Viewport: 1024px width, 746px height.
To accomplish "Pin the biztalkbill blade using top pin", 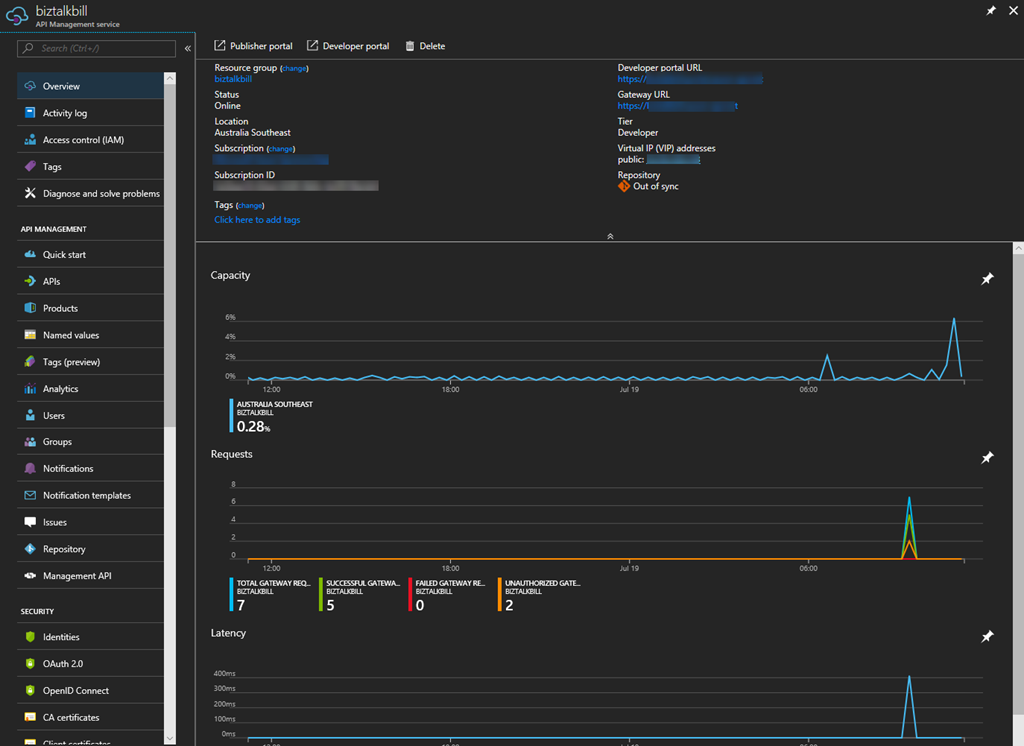I will coord(991,10).
